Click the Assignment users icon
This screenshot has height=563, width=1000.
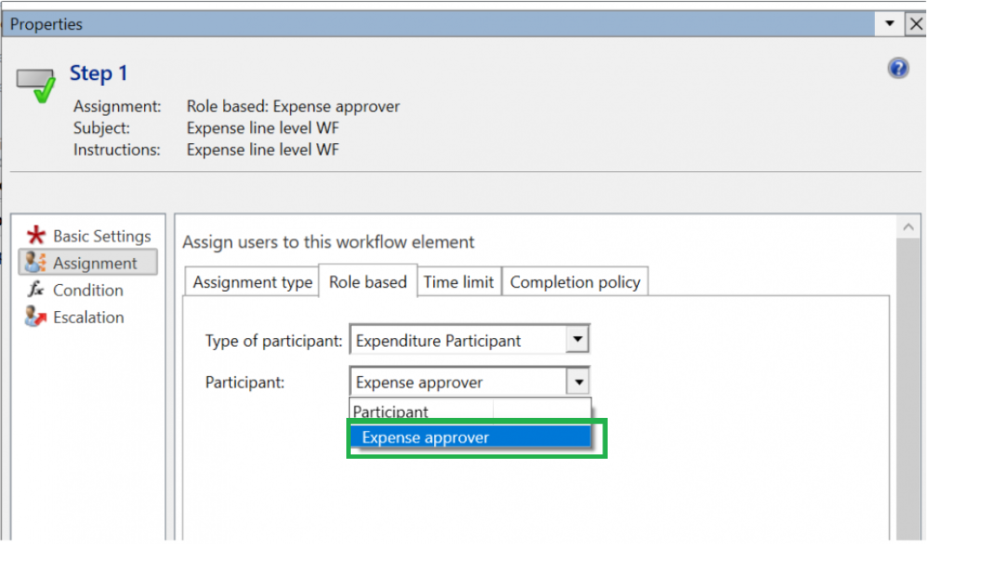click(x=37, y=263)
